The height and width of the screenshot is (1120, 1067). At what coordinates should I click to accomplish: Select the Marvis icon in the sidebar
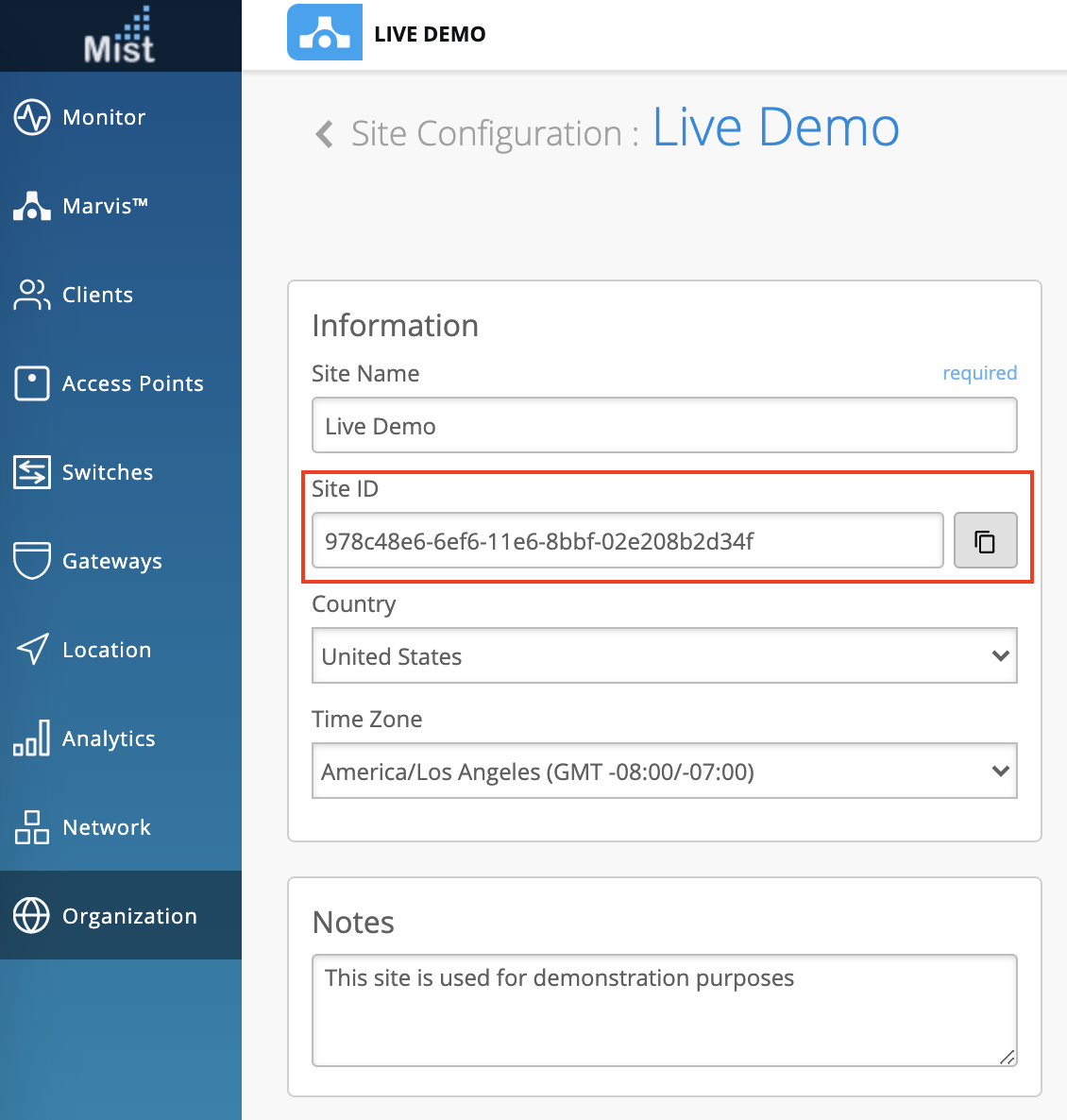click(x=32, y=206)
